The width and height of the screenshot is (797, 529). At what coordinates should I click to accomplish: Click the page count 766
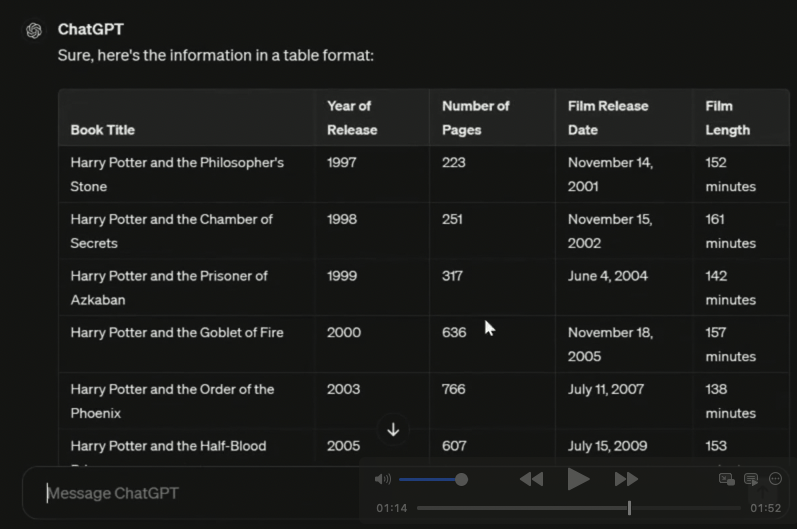coord(453,389)
